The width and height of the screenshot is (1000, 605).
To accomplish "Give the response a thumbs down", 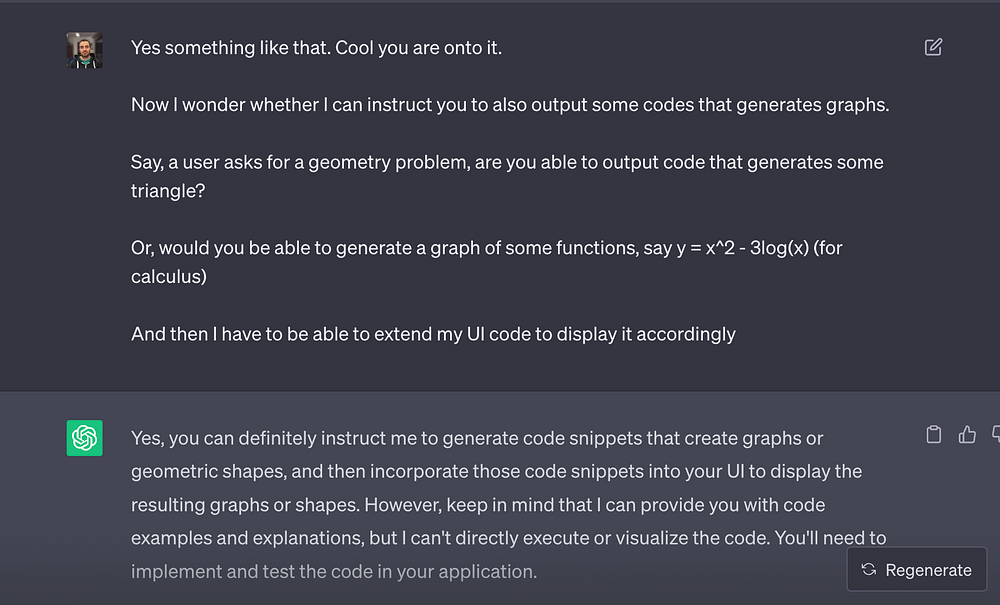I will pyautogui.click(x=995, y=434).
